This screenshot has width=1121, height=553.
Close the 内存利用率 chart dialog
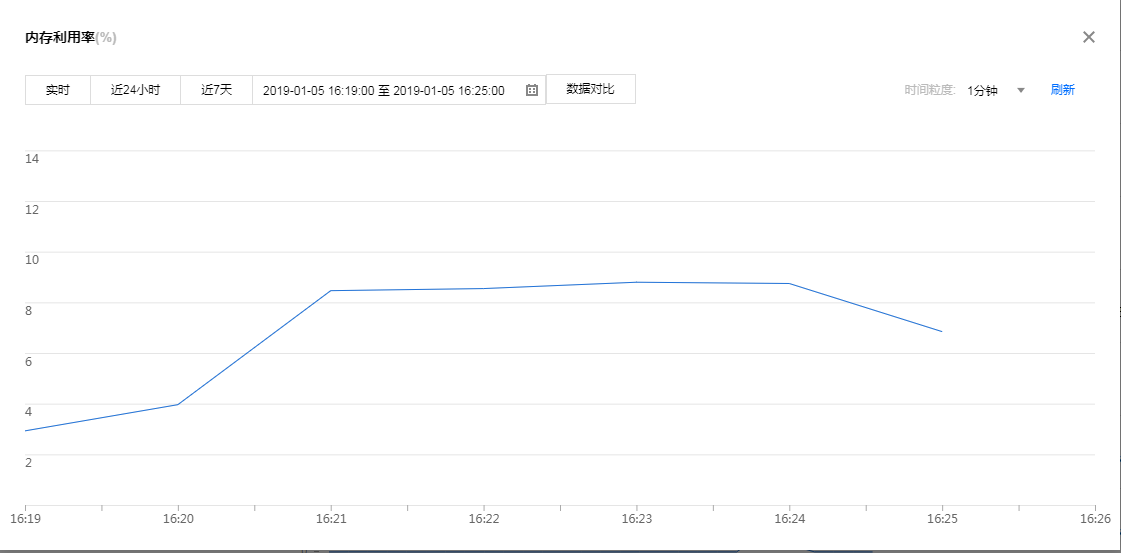point(1089,37)
